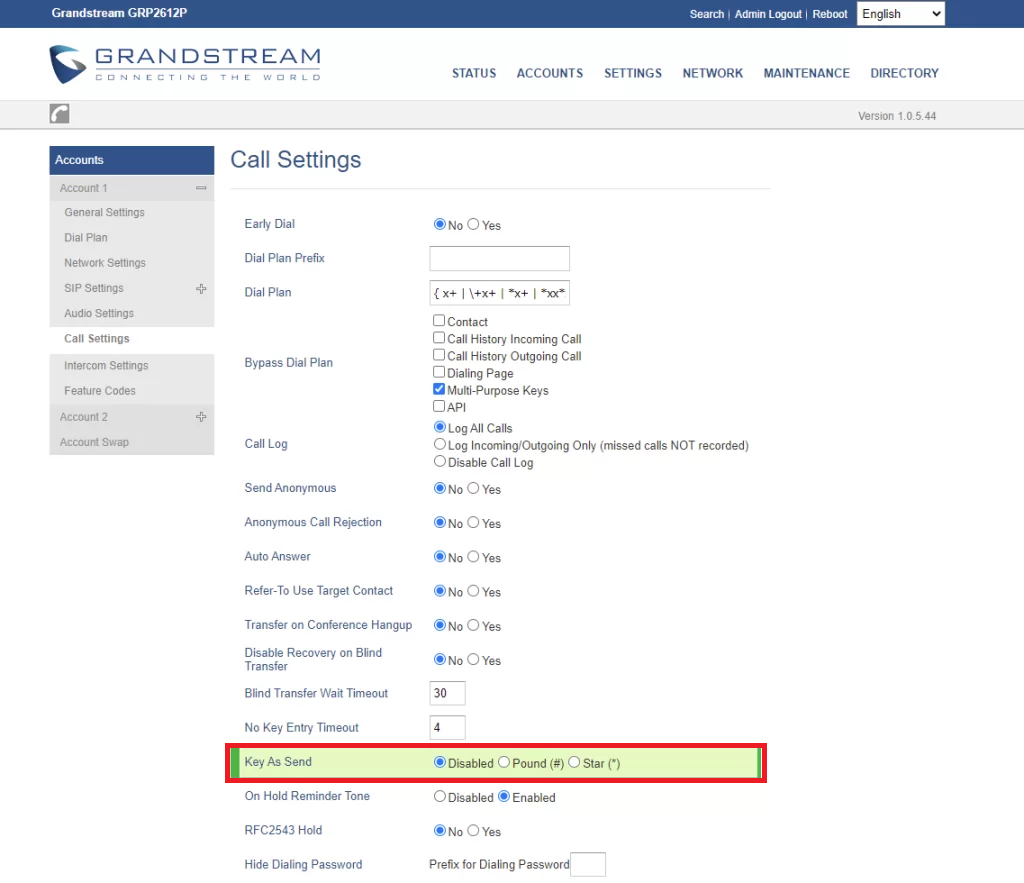This screenshot has height=883, width=1024.
Task: Click the Admin Logout link
Action: pos(768,14)
